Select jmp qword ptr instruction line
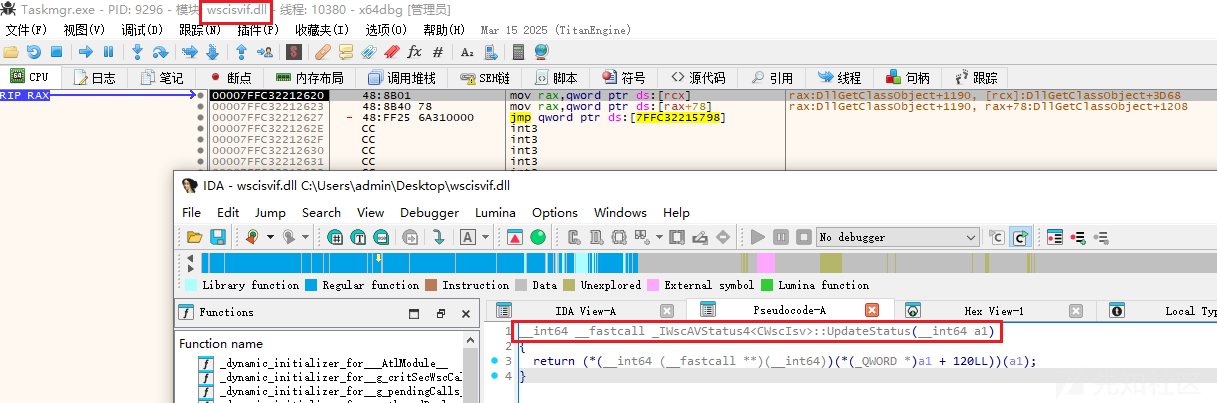Viewport: 1217px width, 403px height. click(x=617, y=117)
